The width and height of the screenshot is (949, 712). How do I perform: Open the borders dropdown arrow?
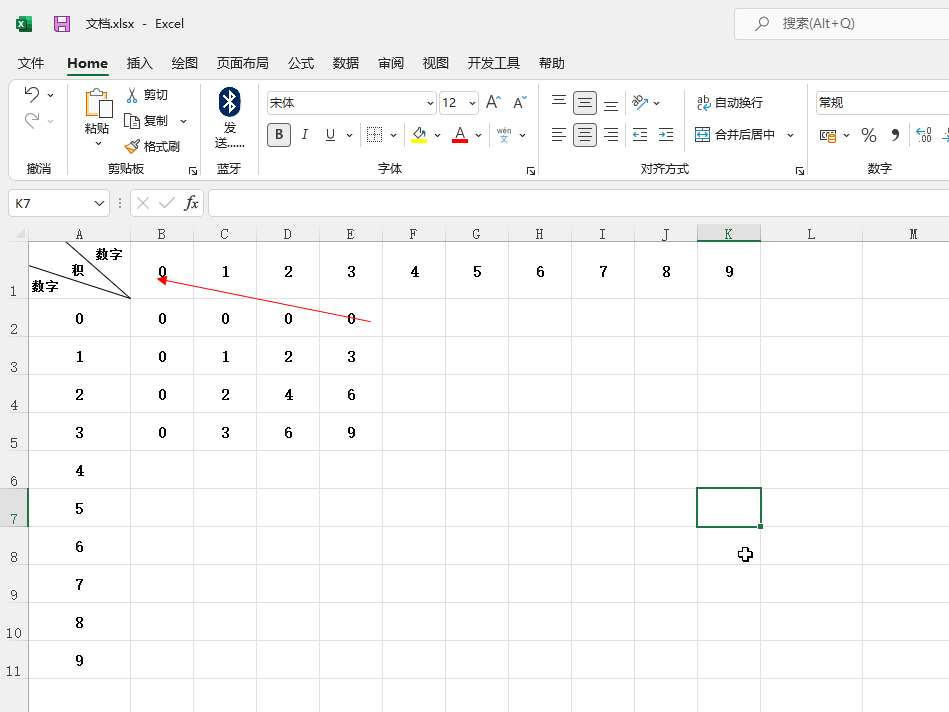(x=393, y=135)
